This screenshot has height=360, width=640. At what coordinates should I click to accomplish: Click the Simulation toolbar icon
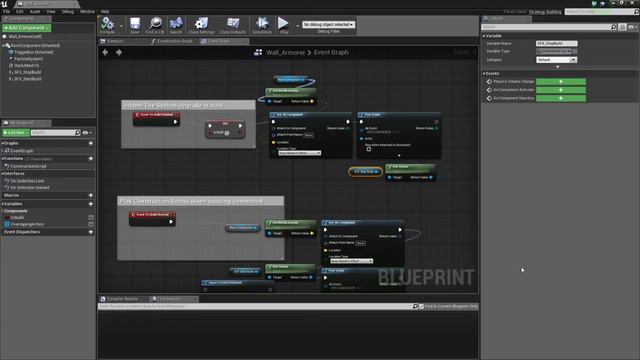pyautogui.click(x=262, y=25)
